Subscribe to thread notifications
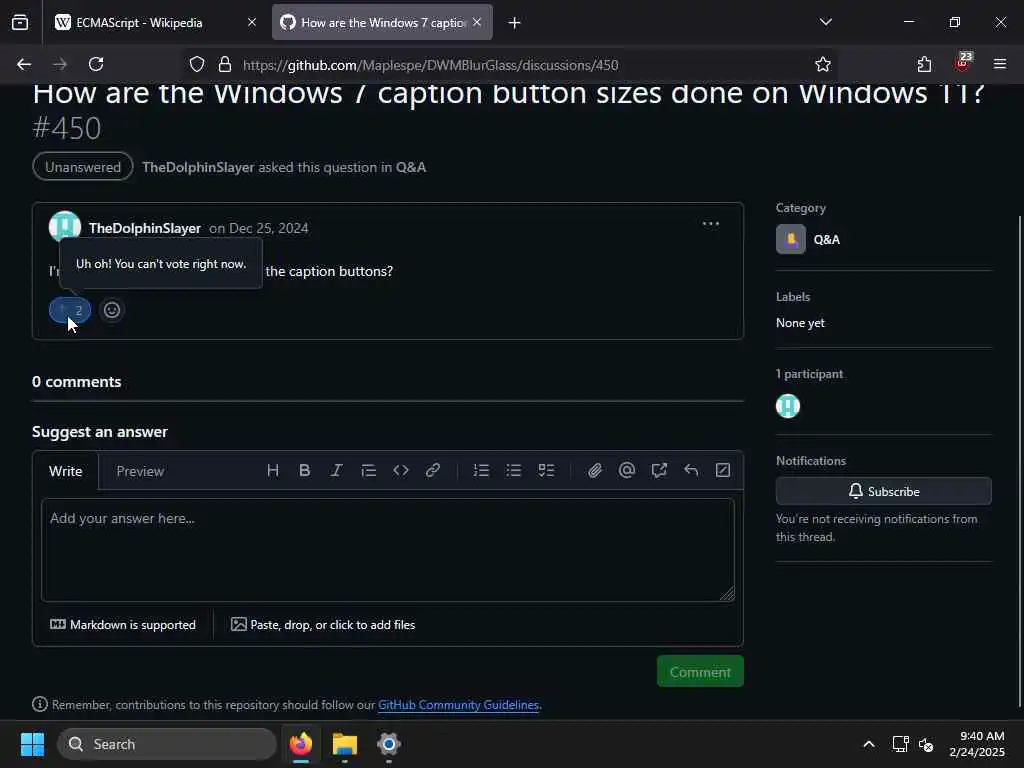The image size is (1024, 768). (x=884, y=491)
